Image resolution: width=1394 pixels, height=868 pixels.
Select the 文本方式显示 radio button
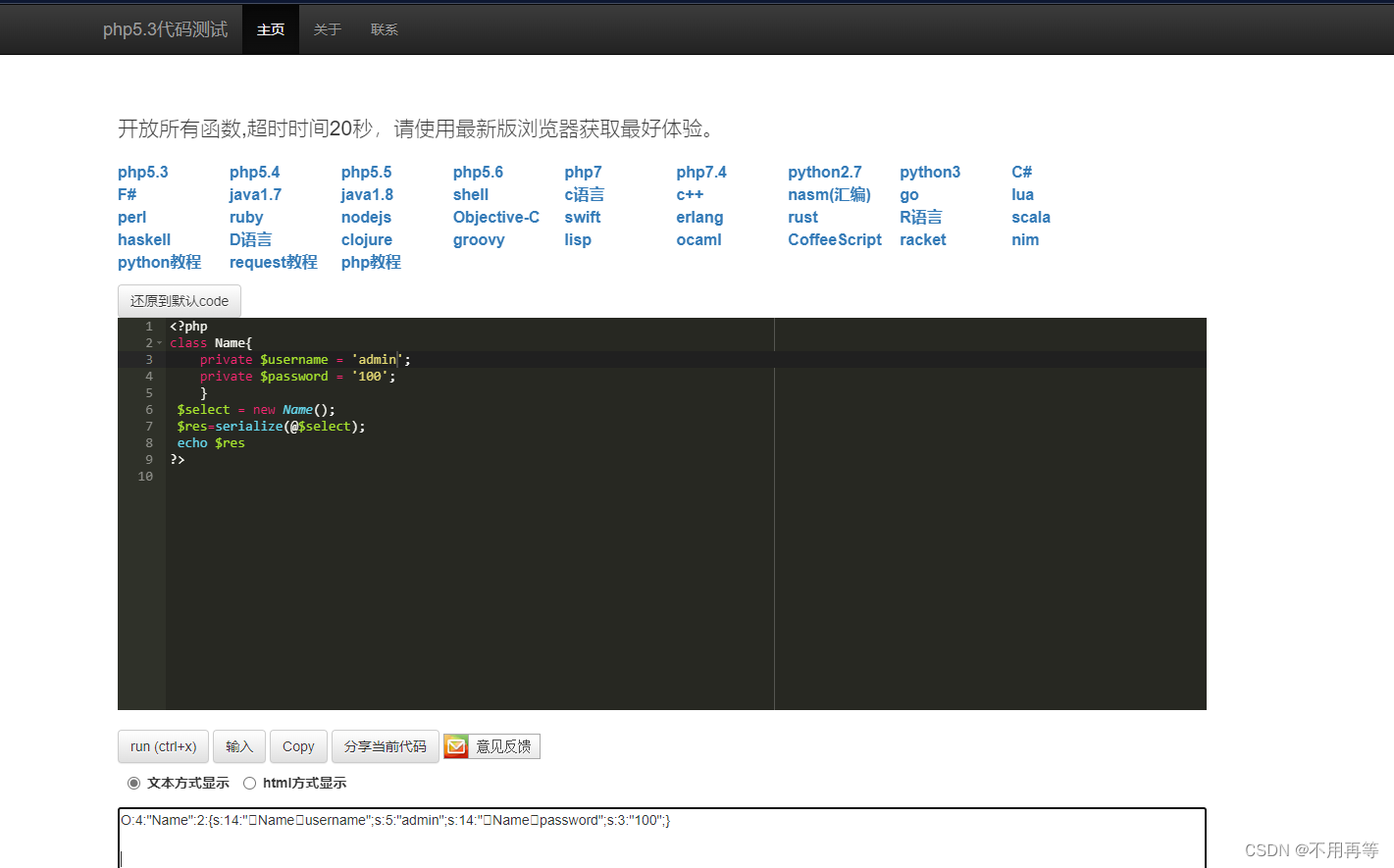pyautogui.click(x=133, y=782)
